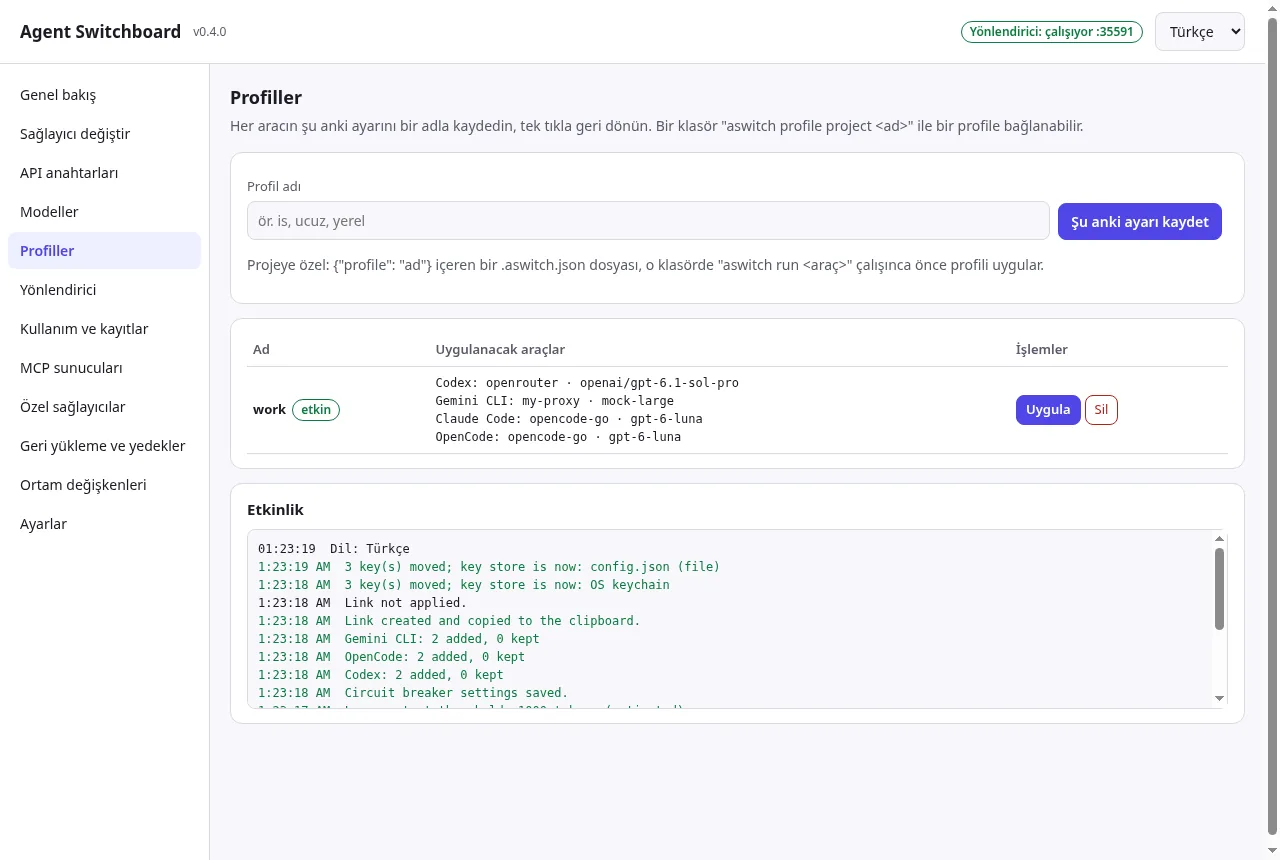View Ortam değişkenleri page
This screenshot has height=860, width=1280.
tap(104, 485)
